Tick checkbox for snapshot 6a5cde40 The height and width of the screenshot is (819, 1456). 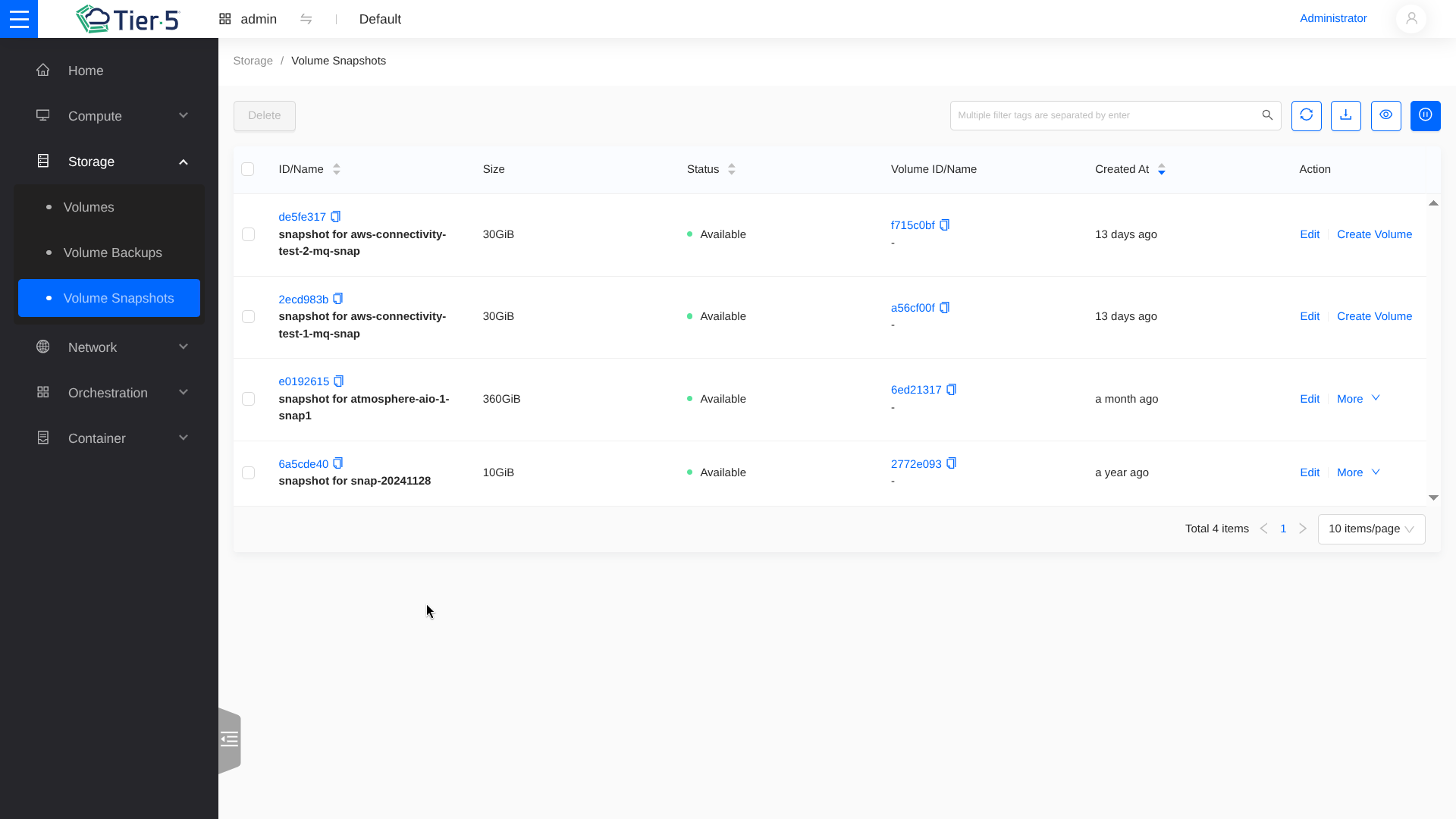click(248, 472)
